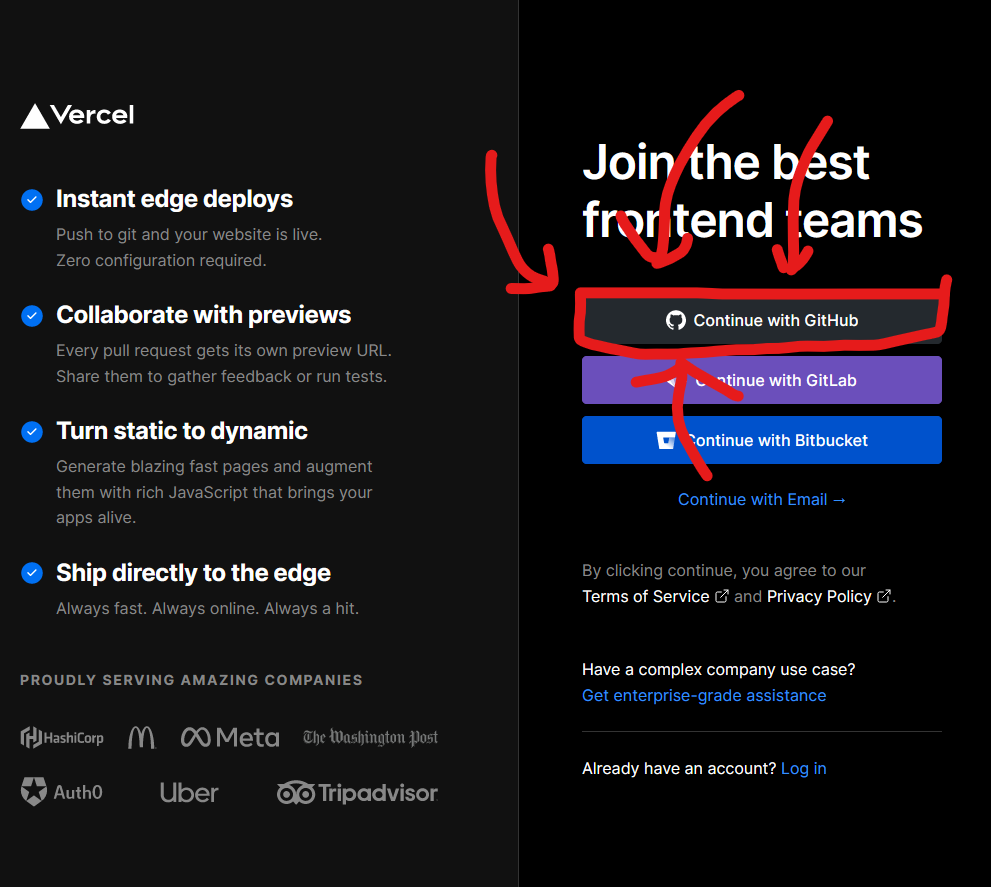Click the checkmark beside Ship directly to the edge

tap(32, 573)
